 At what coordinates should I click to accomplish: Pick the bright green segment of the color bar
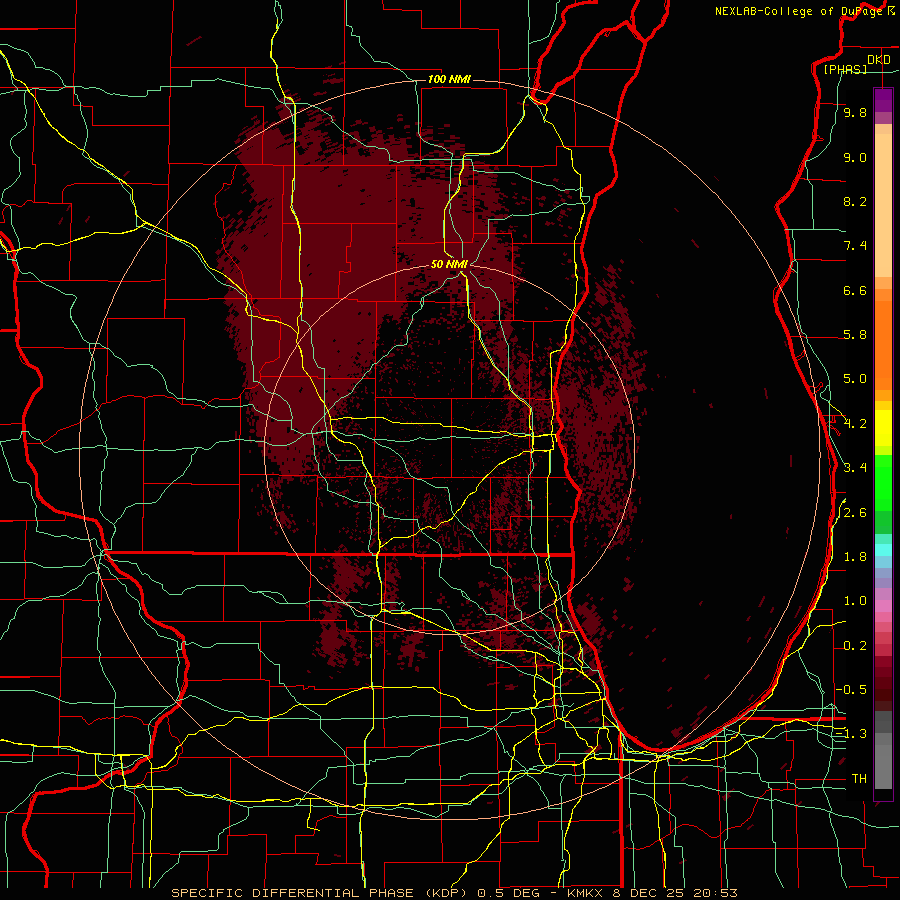[883, 482]
